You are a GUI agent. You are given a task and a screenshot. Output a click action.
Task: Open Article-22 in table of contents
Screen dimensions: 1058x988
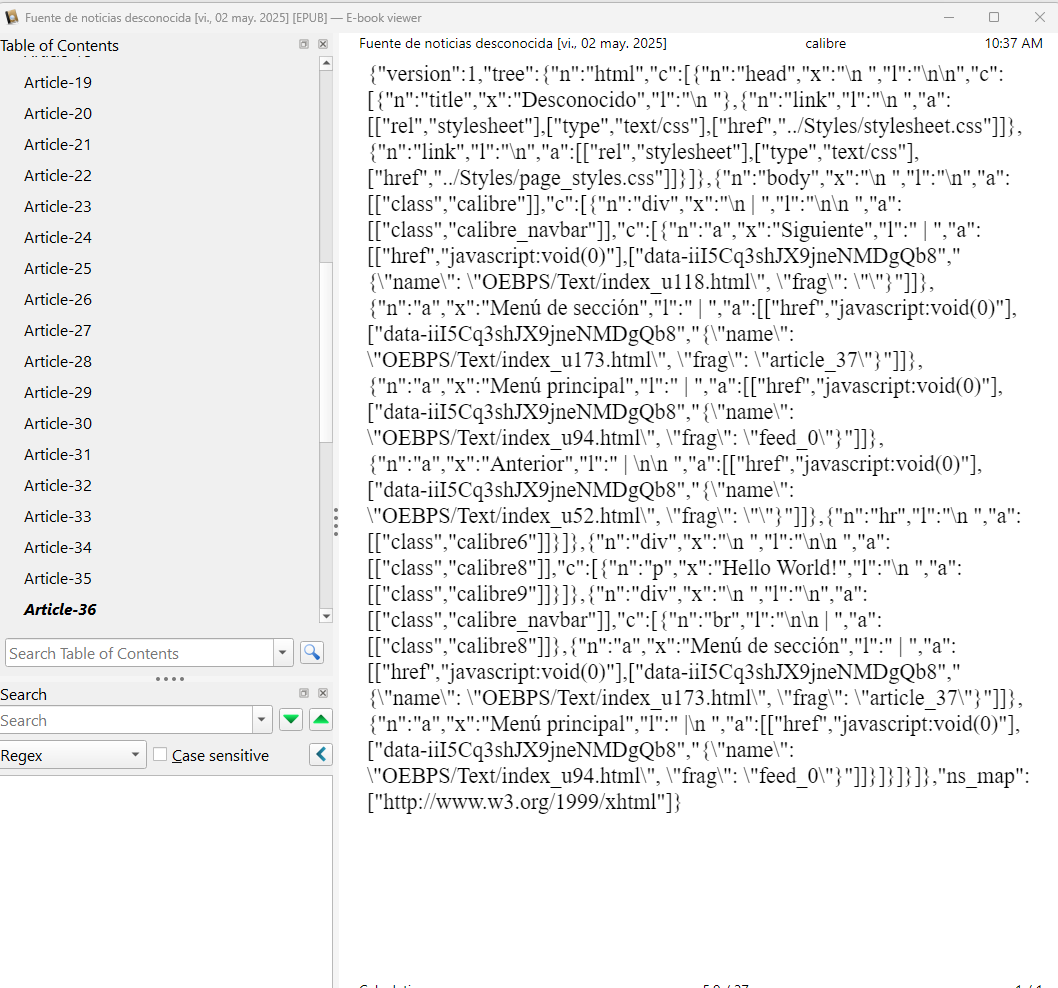58,175
